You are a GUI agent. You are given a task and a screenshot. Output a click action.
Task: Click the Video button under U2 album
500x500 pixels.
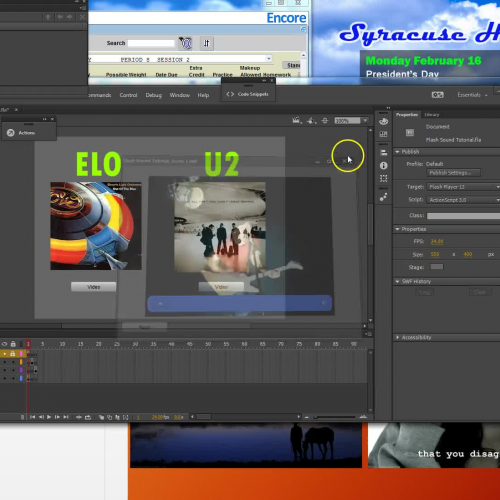pos(221,287)
